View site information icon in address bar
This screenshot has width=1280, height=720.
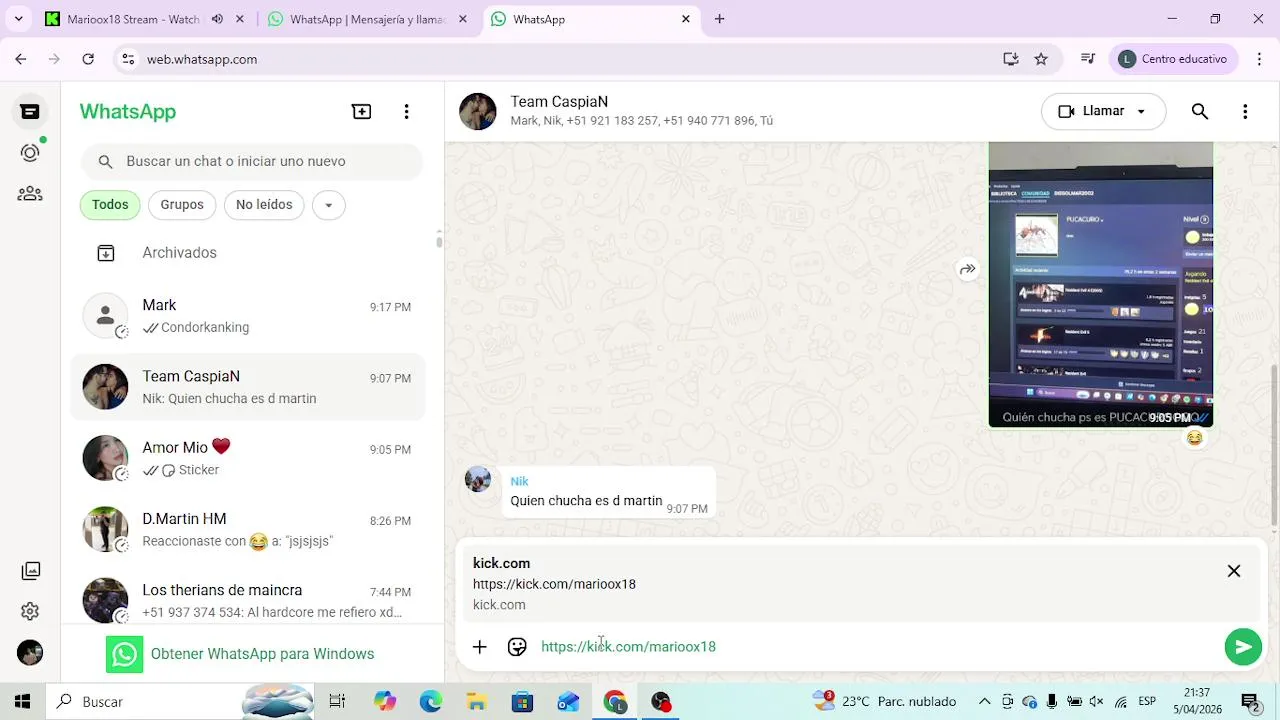tap(128, 59)
